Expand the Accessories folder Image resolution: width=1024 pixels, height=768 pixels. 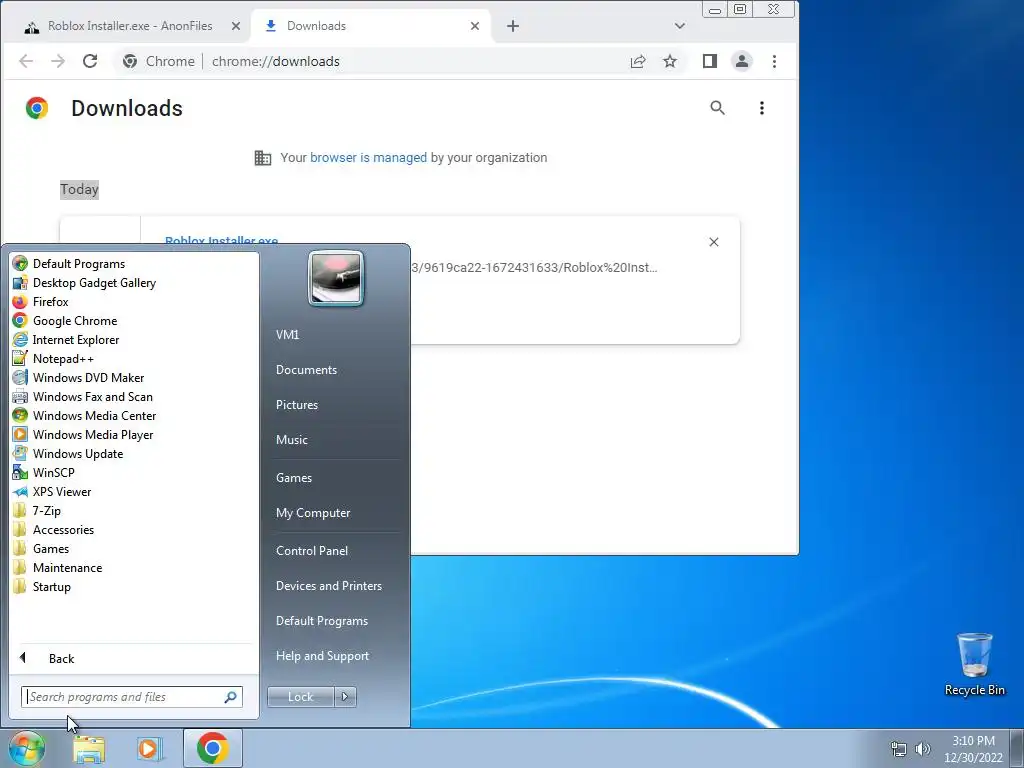click(63, 530)
